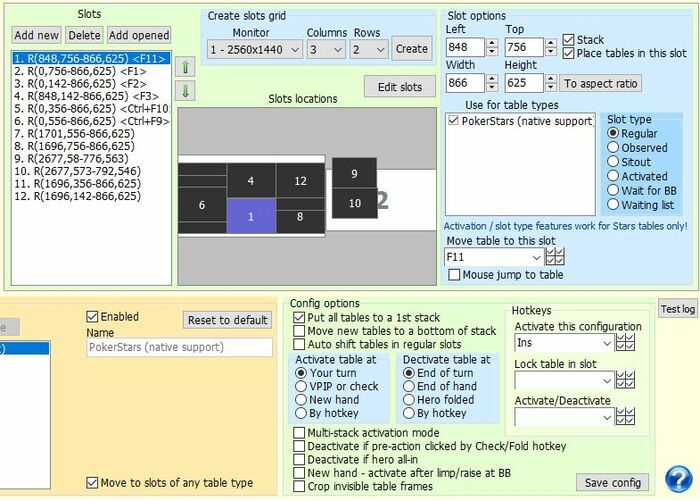This screenshot has width=700, height=501.
Task: Click the Delete slot button
Action: (84, 35)
